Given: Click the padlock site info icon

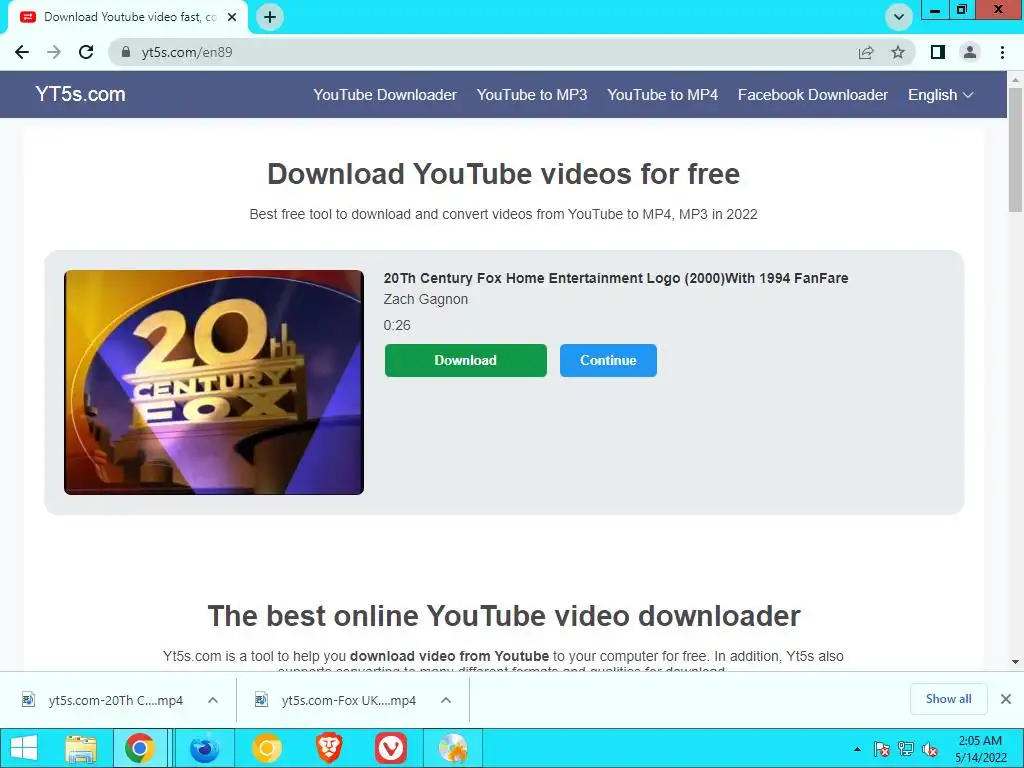Looking at the screenshot, I should [x=126, y=52].
